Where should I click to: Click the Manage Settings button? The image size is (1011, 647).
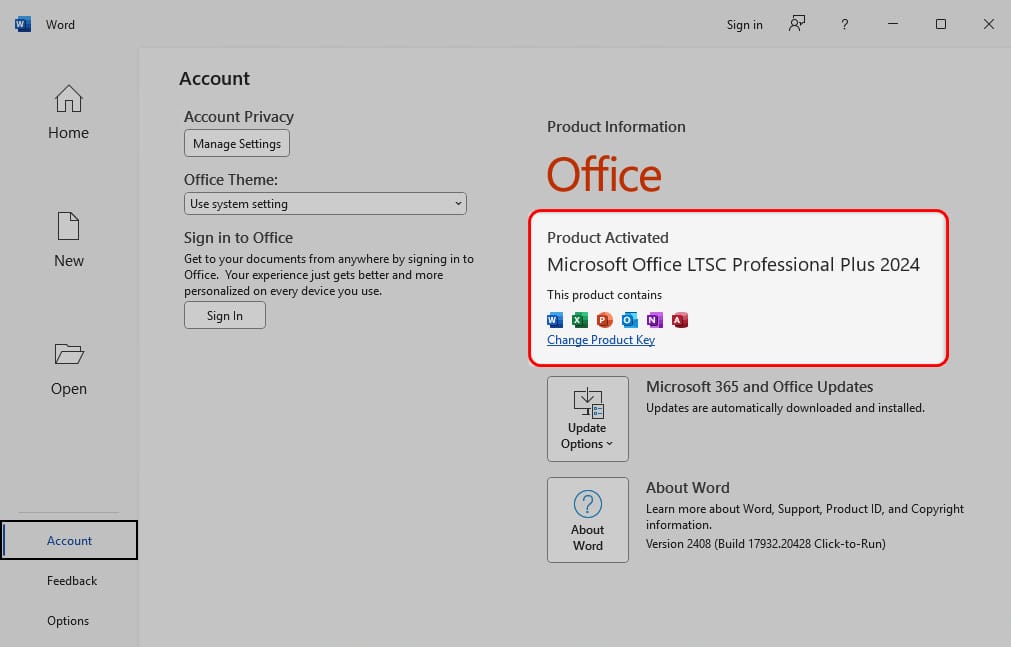pos(237,143)
